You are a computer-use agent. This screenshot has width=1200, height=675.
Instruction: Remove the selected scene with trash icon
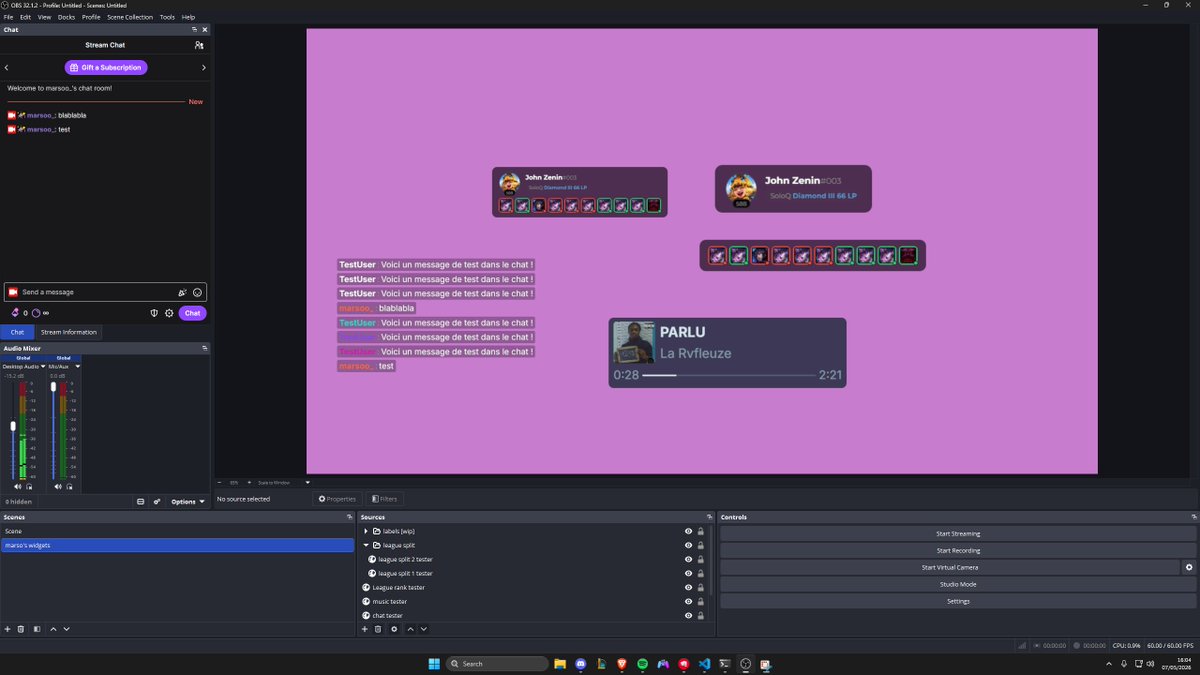coord(21,629)
